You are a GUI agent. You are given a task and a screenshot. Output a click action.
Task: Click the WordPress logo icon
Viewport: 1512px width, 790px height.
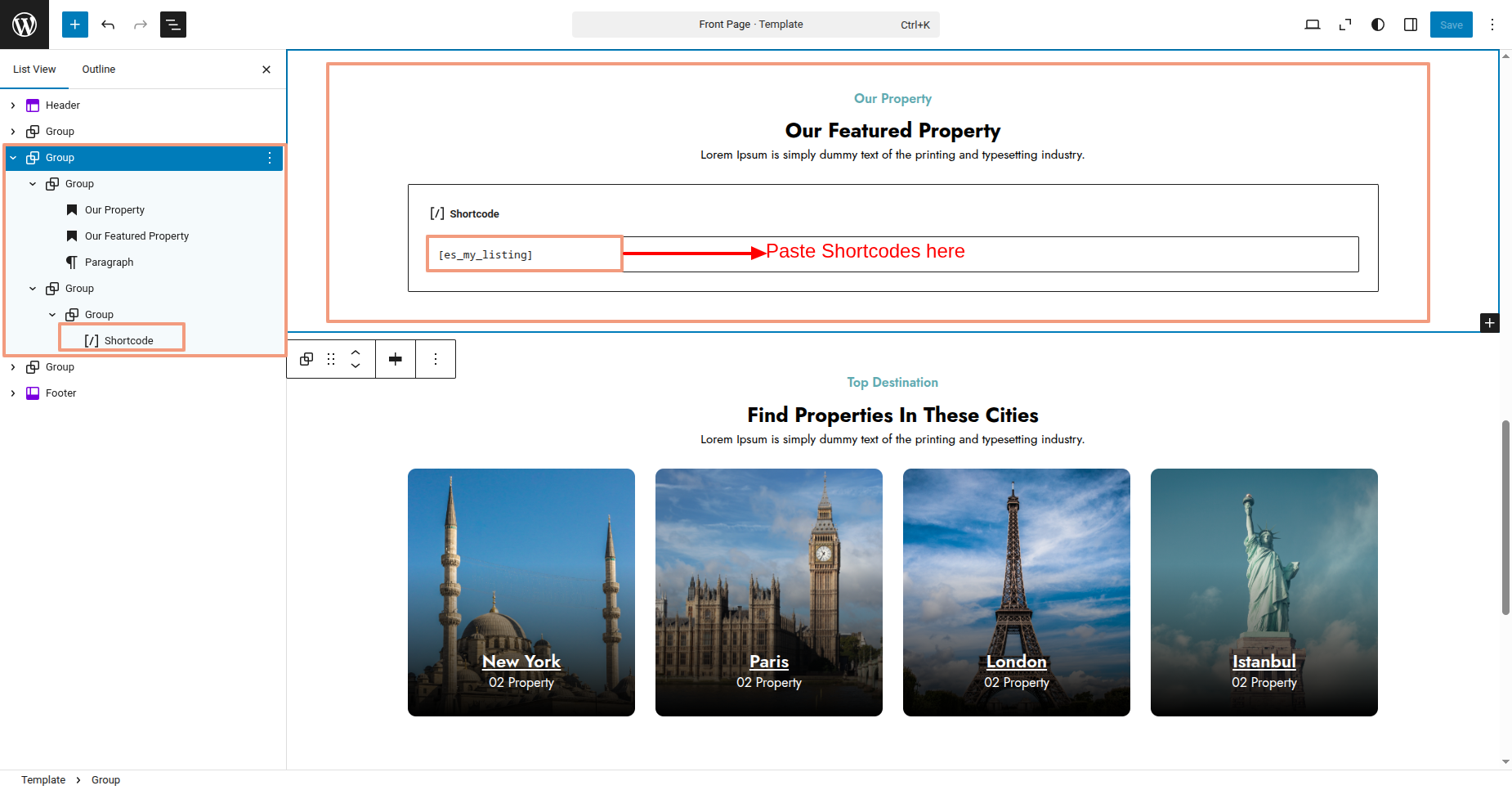click(x=25, y=25)
